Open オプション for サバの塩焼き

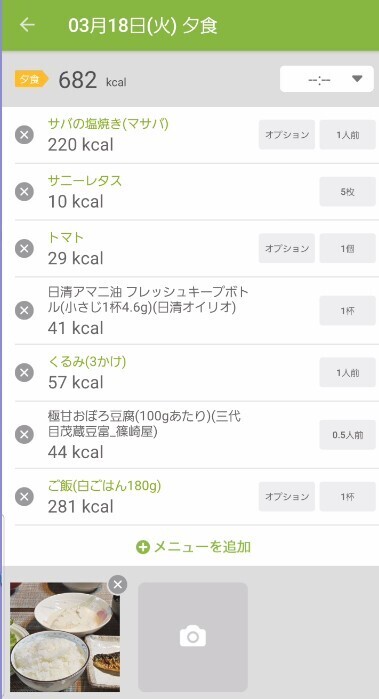[287, 135]
